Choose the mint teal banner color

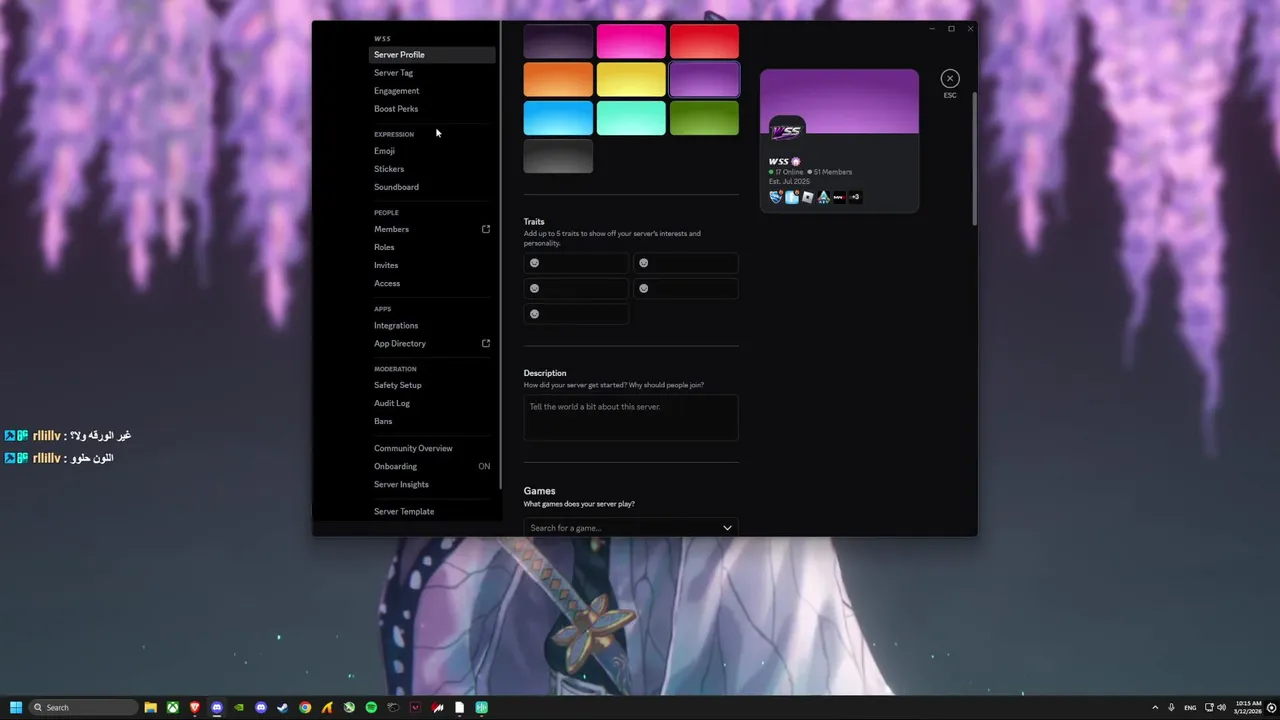click(631, 117)
